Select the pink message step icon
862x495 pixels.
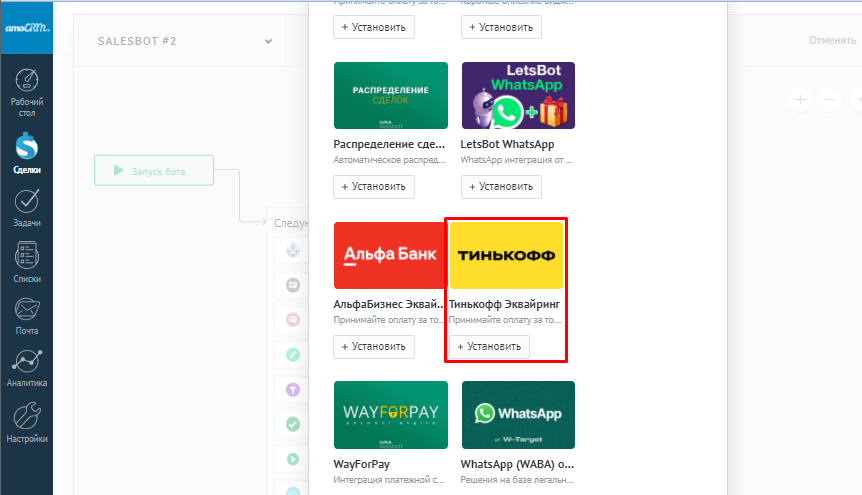click(293, 320)
